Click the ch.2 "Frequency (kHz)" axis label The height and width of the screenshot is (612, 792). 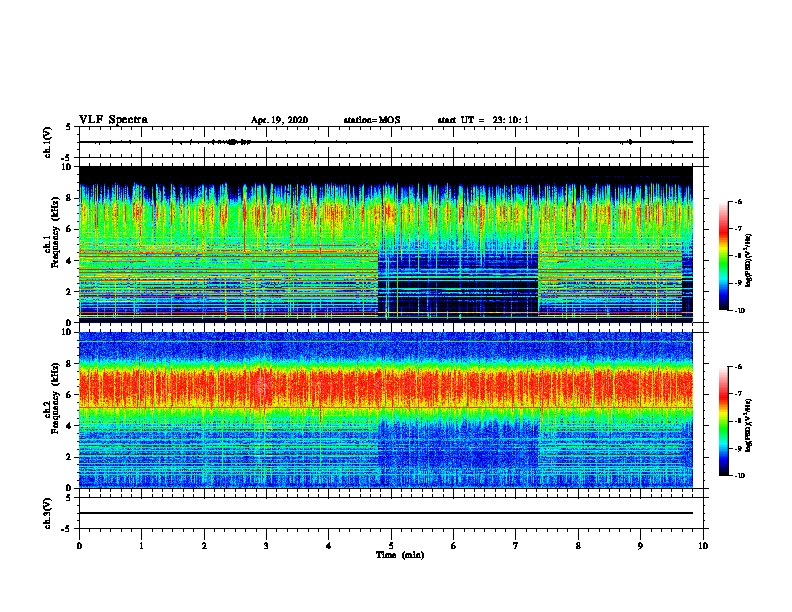click(55, 398)
